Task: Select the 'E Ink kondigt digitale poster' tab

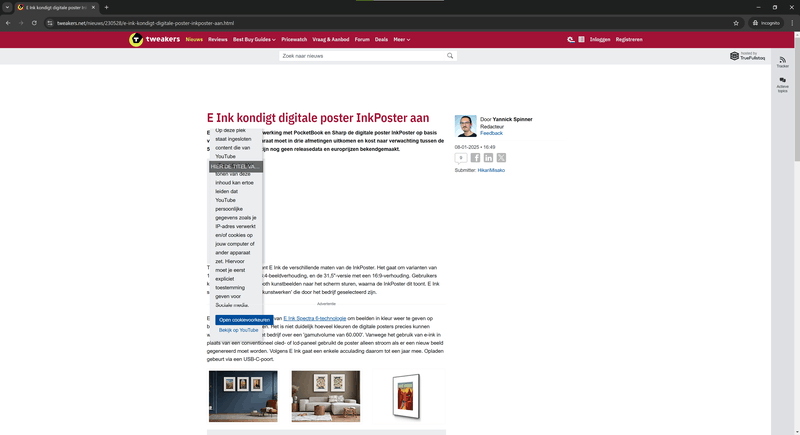Action: pos(56,8)
